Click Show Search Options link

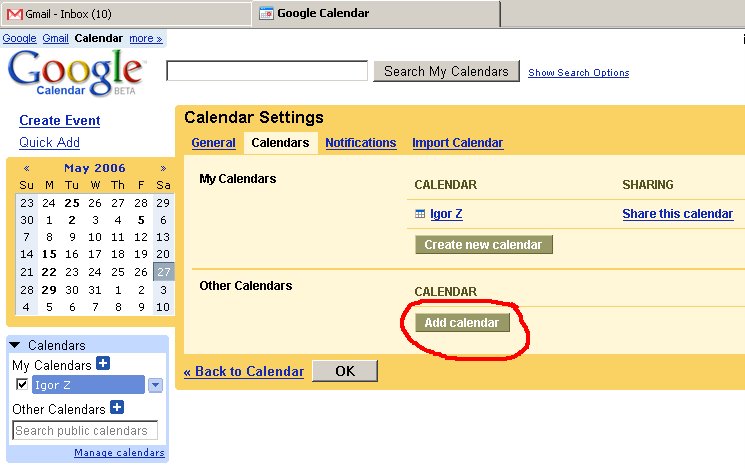coord(579,73)
